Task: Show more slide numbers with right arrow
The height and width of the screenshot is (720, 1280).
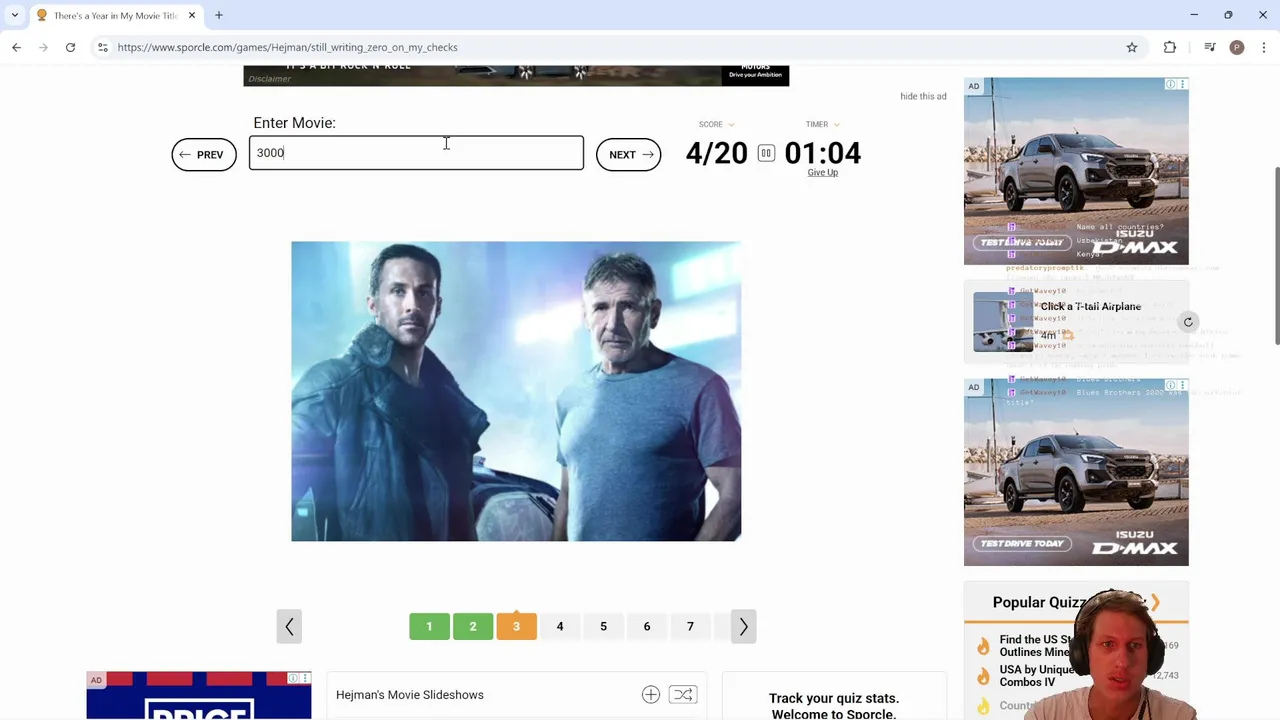Action: click(743, 626)
